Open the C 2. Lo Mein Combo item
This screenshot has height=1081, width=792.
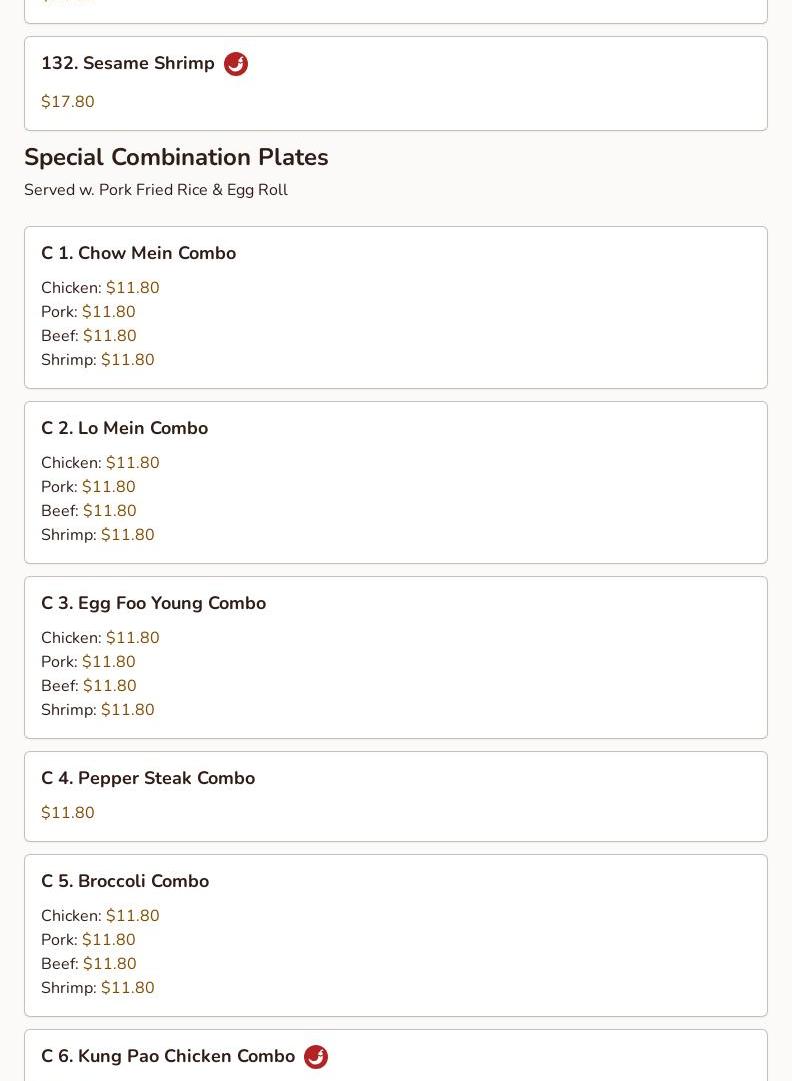pyautogui.click(x=124, y=428)
